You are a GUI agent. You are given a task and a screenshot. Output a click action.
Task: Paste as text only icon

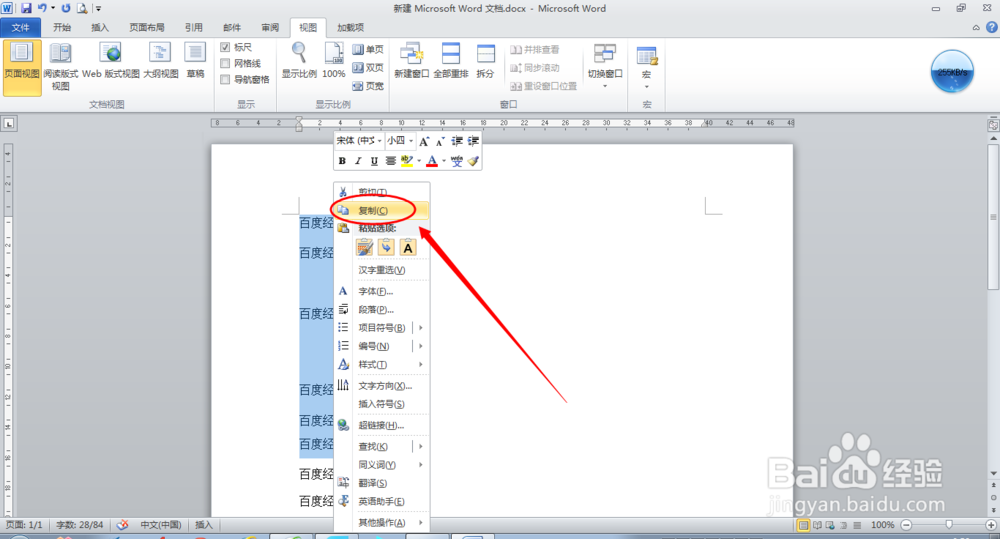[408, 247]
